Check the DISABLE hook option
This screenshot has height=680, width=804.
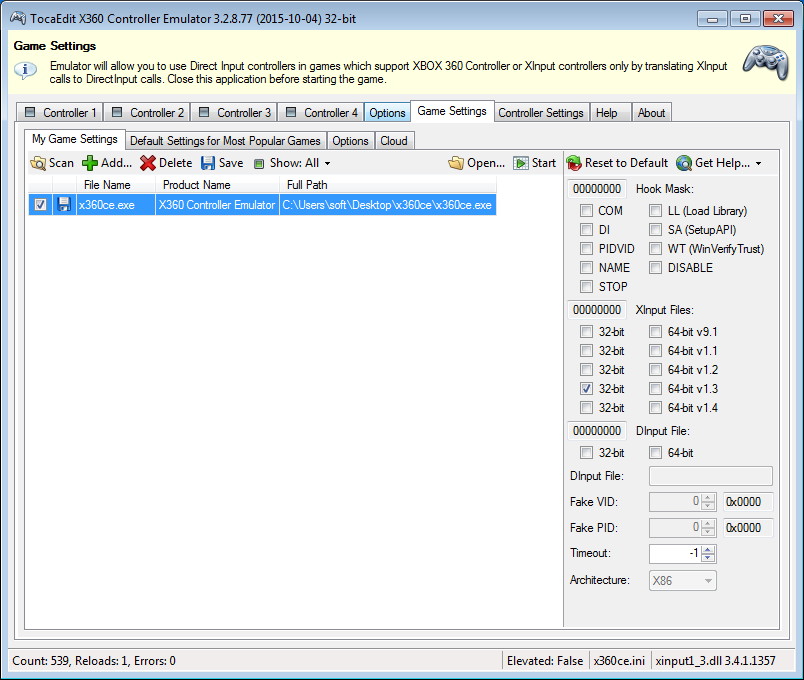[x=655, y=268]
